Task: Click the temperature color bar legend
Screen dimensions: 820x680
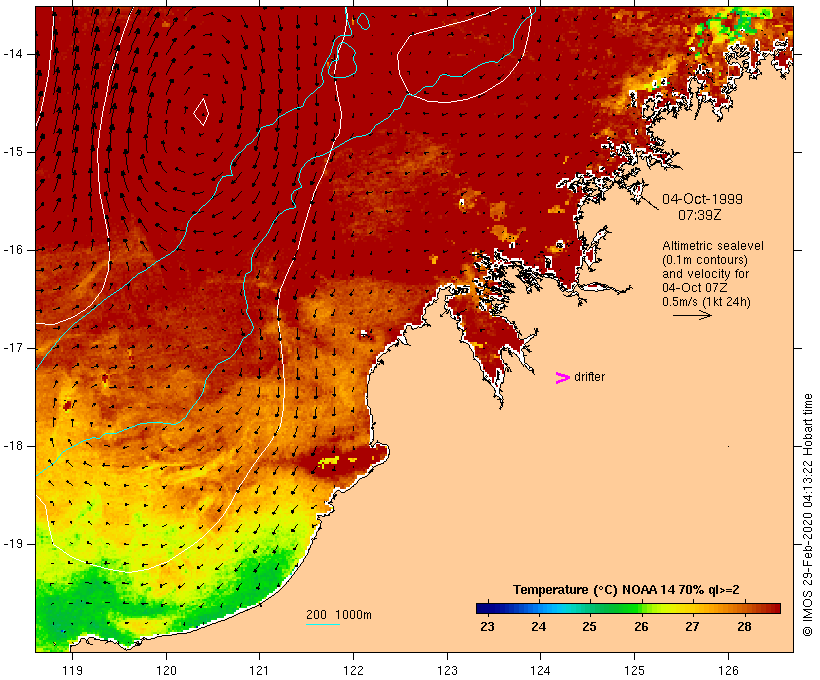Action: point(628,608)
